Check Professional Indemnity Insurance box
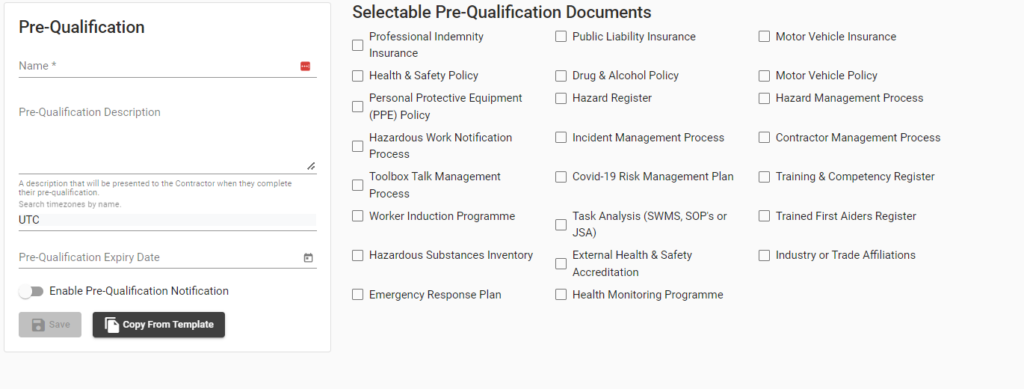The height and width of the screenshot is (389, 1024). click(357, 45)
